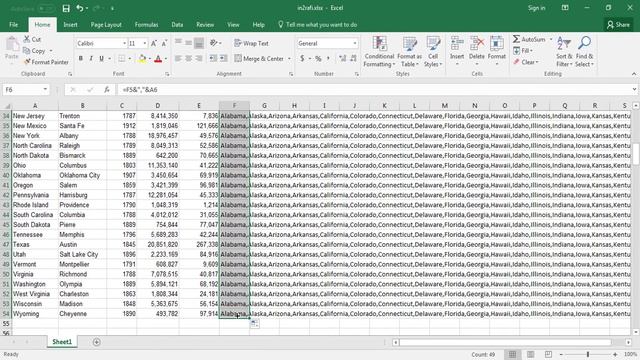Viewport: 640px width, 360px height.
Task: Click the Undo arrow icon
Action: (x=80, y=8)
